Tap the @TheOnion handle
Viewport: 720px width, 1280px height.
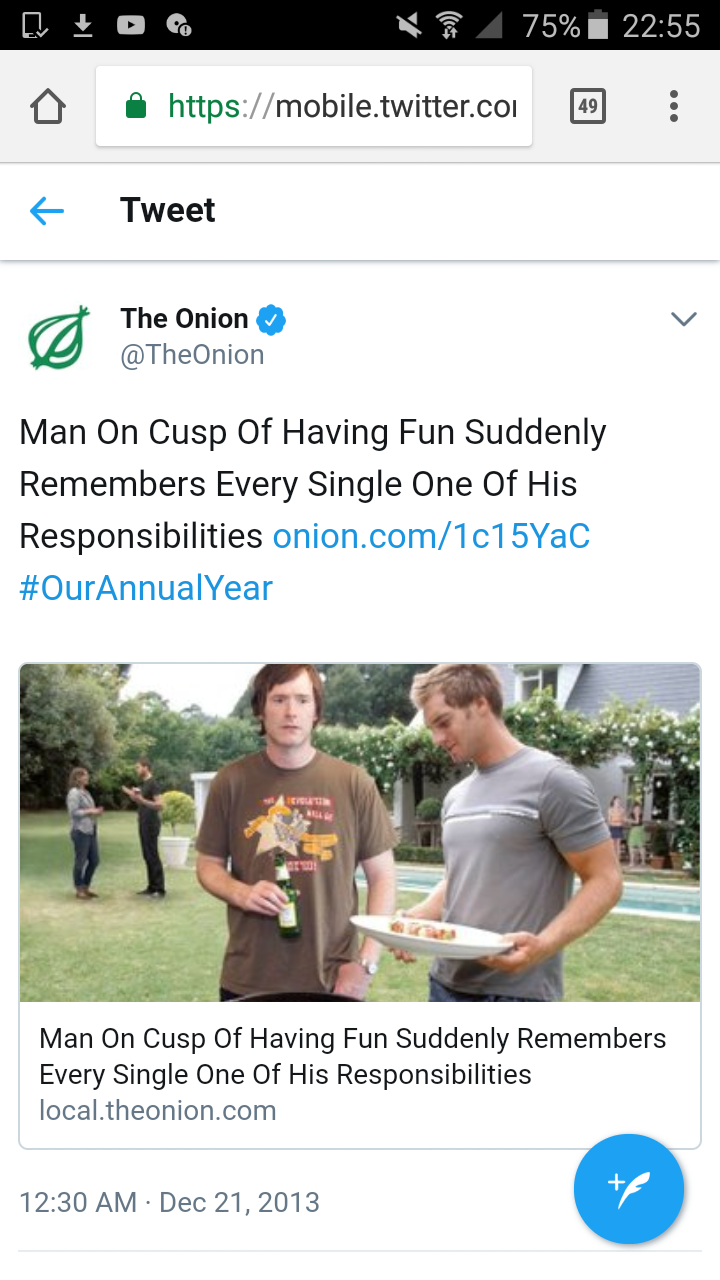click(192, 355)
